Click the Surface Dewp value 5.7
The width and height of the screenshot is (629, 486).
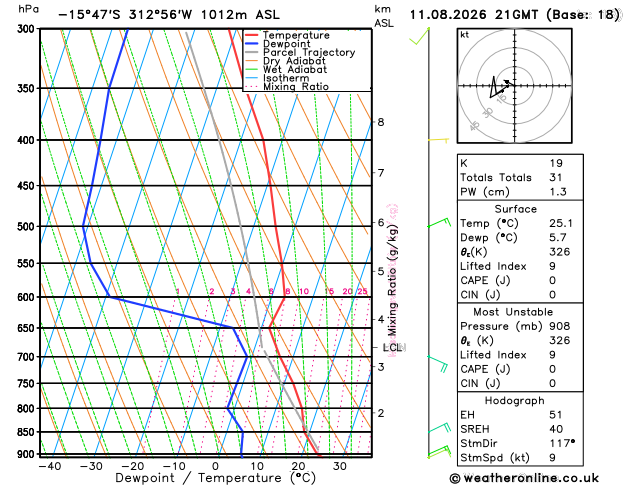tap(558, 237)
